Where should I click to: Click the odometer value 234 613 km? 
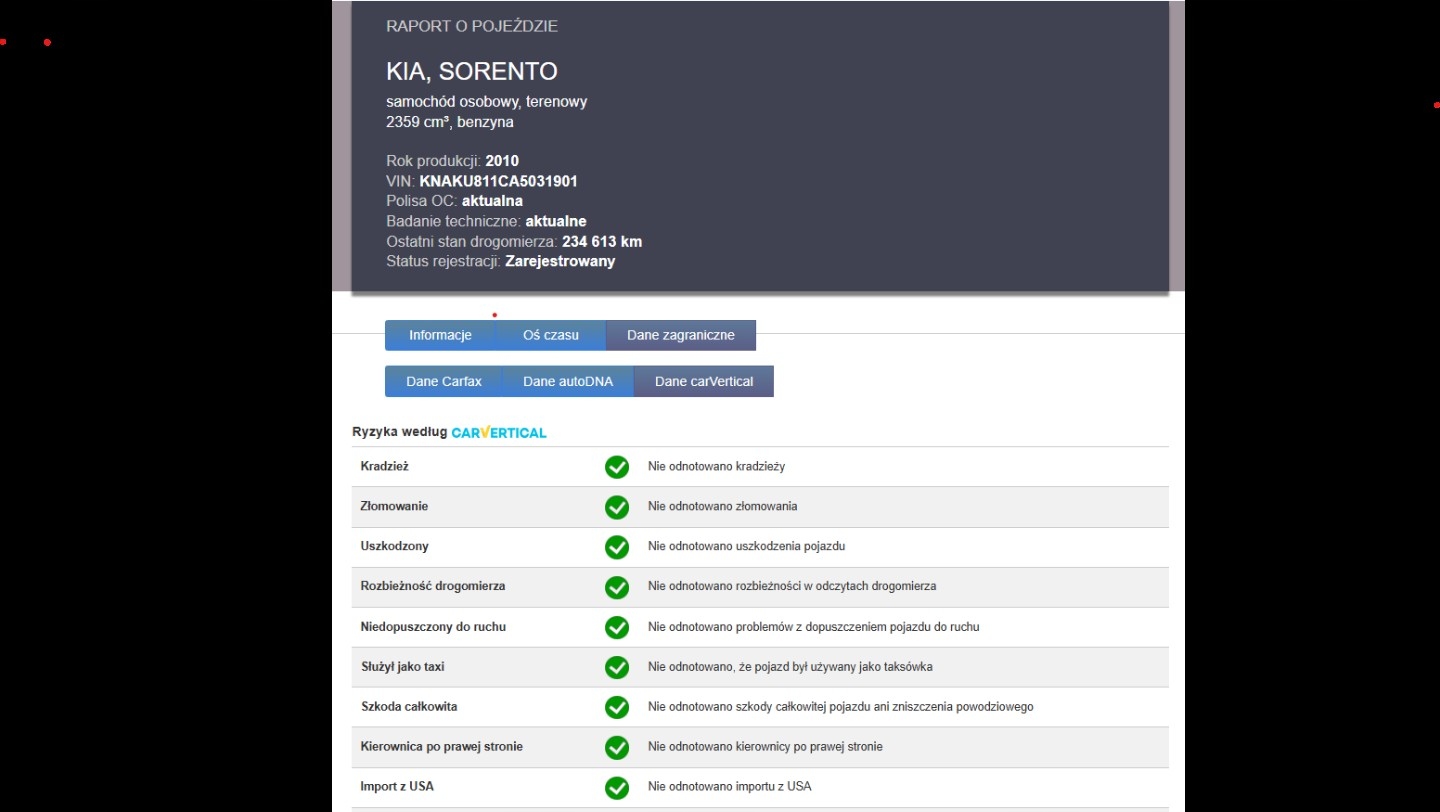click(x=602, y=241)
